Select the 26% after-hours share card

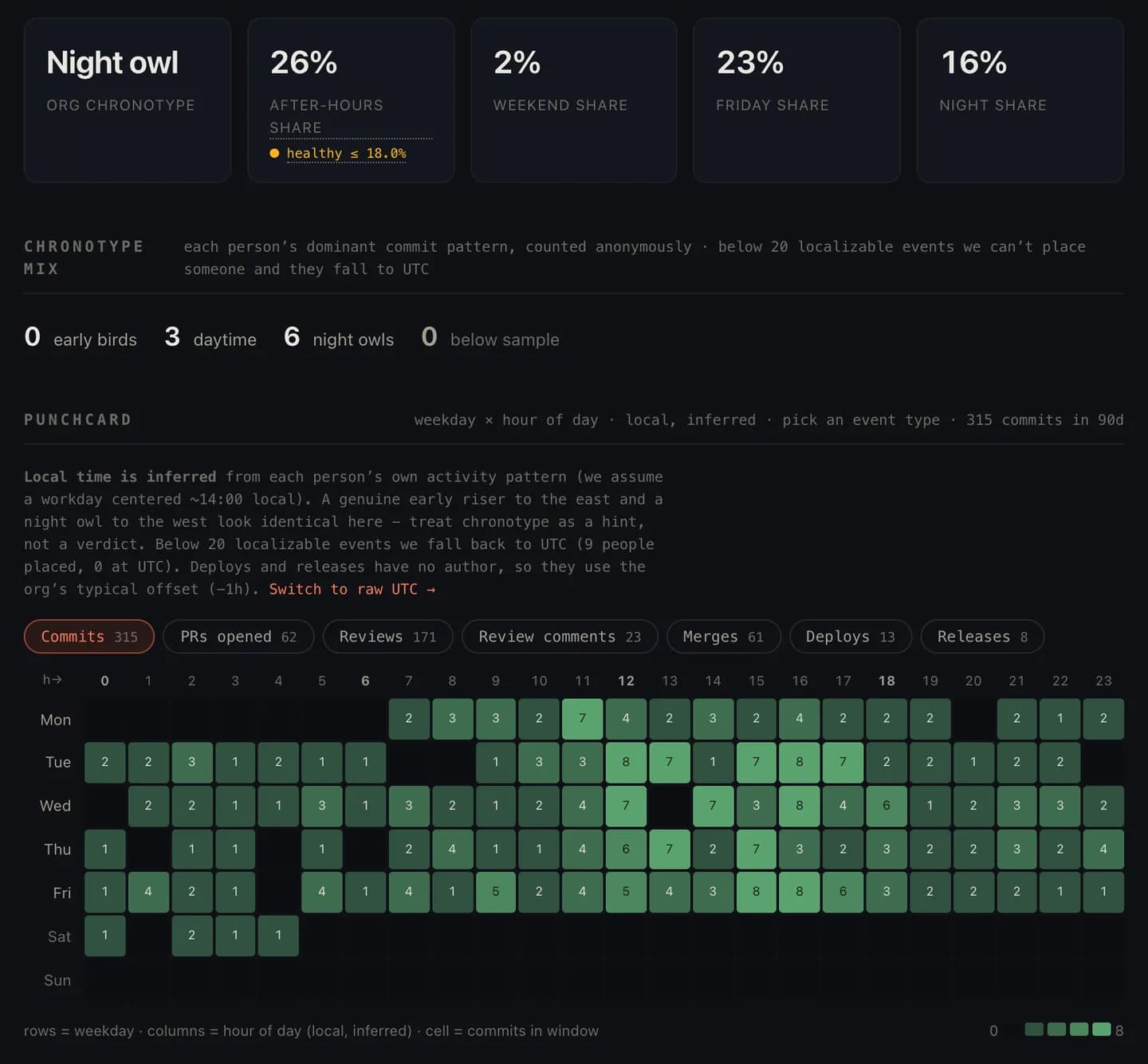pos(351,100)
